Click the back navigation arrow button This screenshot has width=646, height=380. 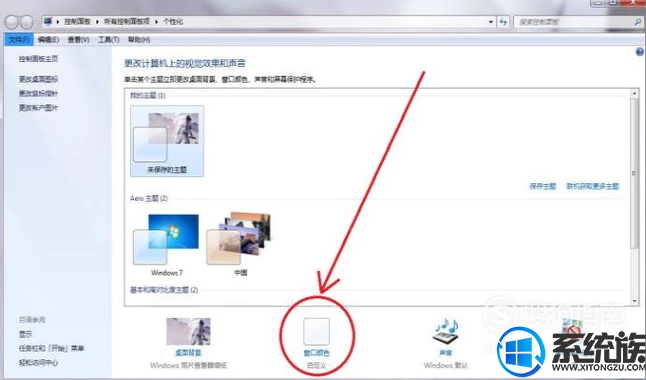(x=12, y=22)
